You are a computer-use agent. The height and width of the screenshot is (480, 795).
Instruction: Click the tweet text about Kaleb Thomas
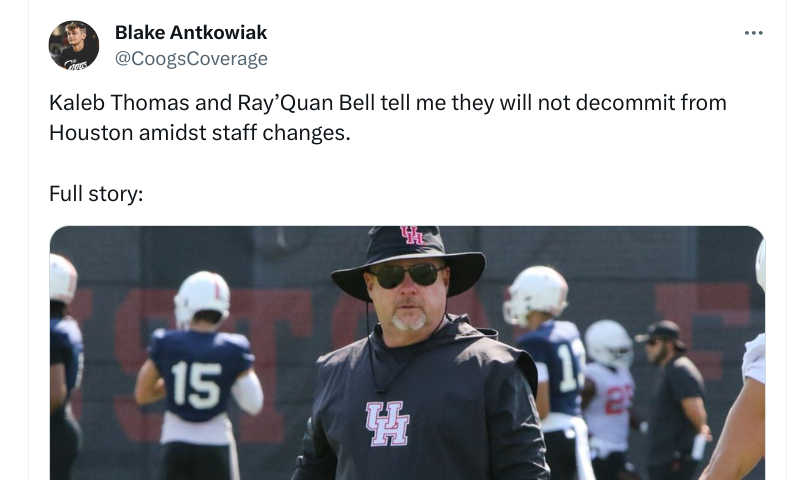click(x=388, y=118)
